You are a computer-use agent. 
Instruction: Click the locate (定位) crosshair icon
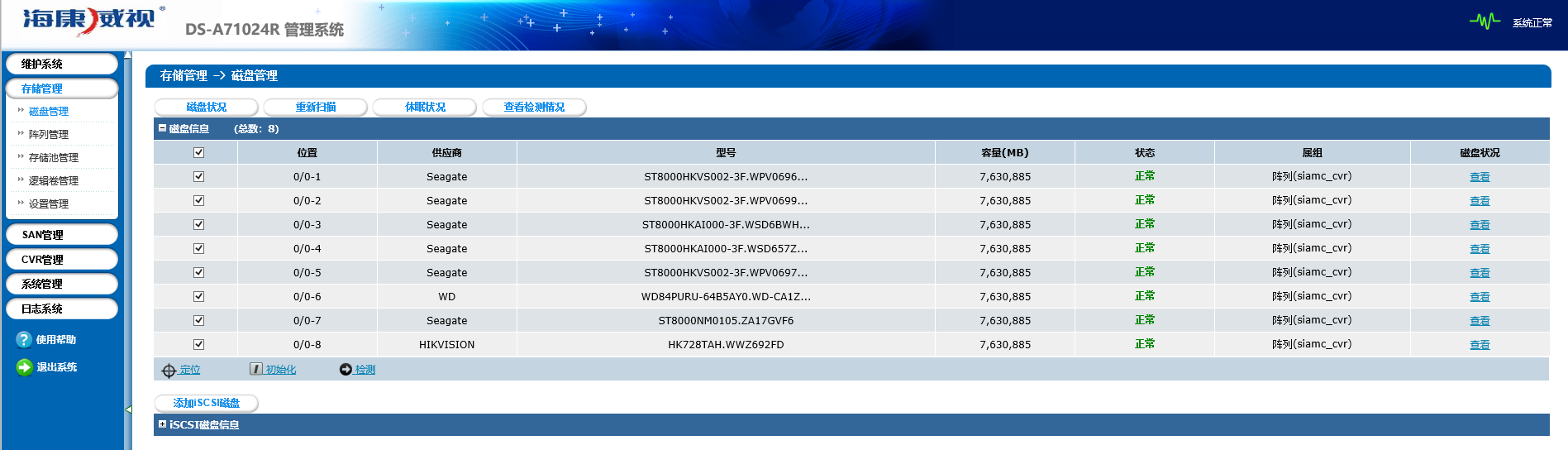tap(169, 371)
